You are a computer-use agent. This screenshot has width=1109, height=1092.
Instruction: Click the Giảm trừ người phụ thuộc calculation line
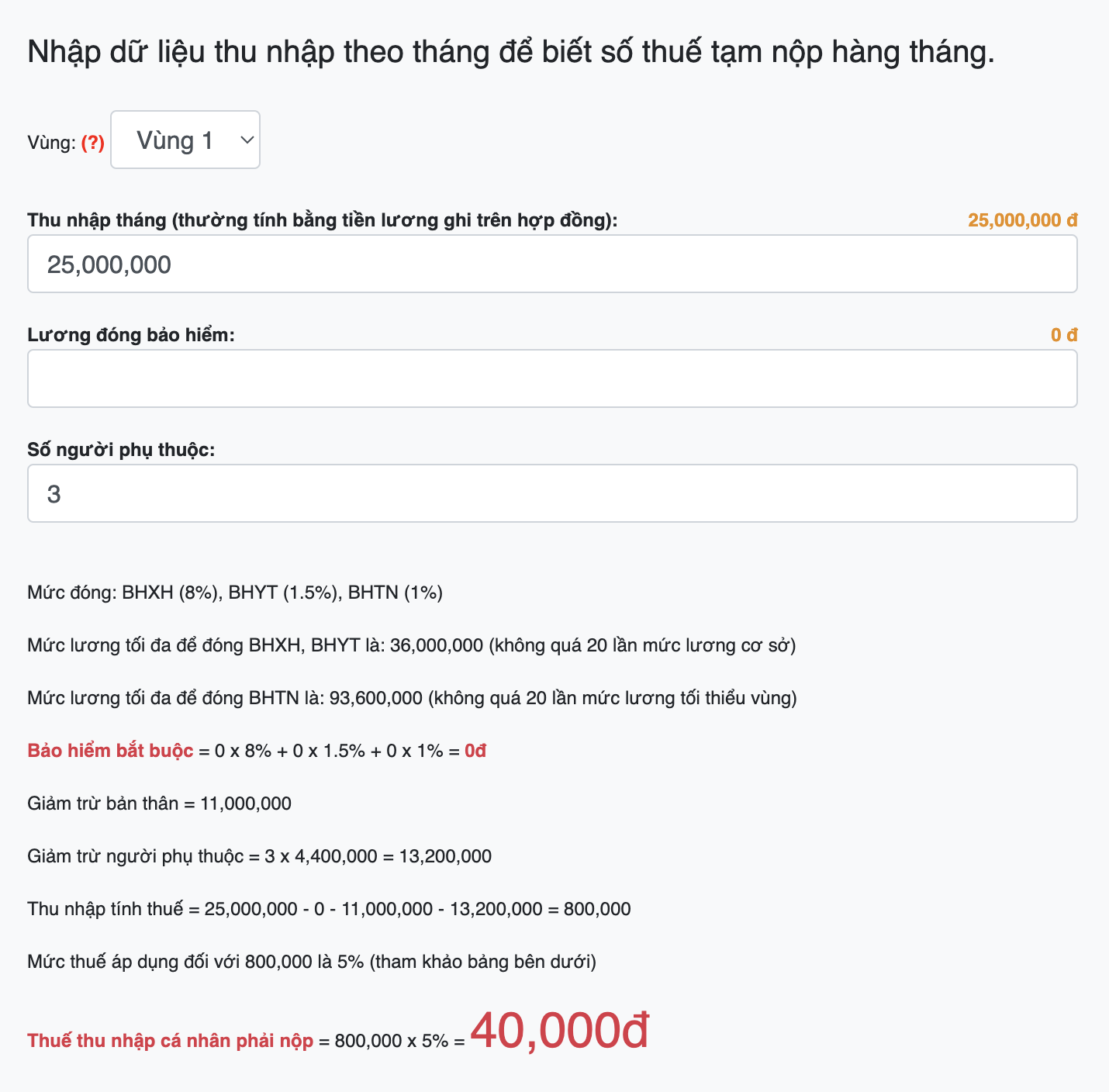pos(259,856)
